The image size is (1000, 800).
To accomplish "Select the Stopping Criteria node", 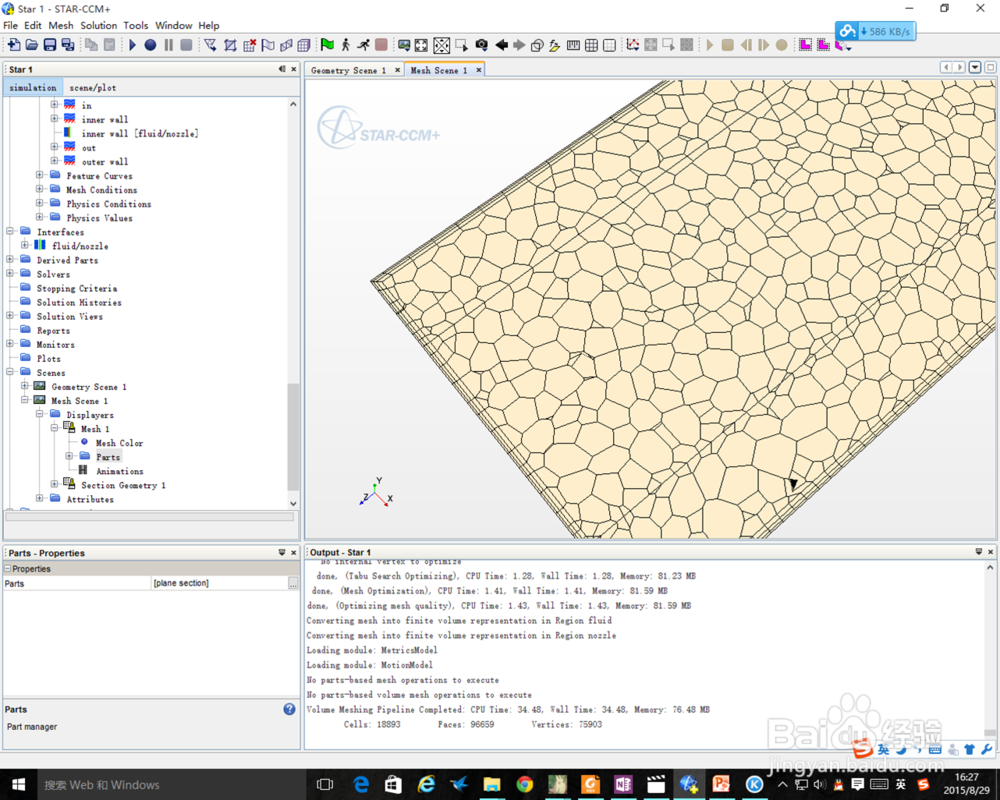I will coord(77,288).
